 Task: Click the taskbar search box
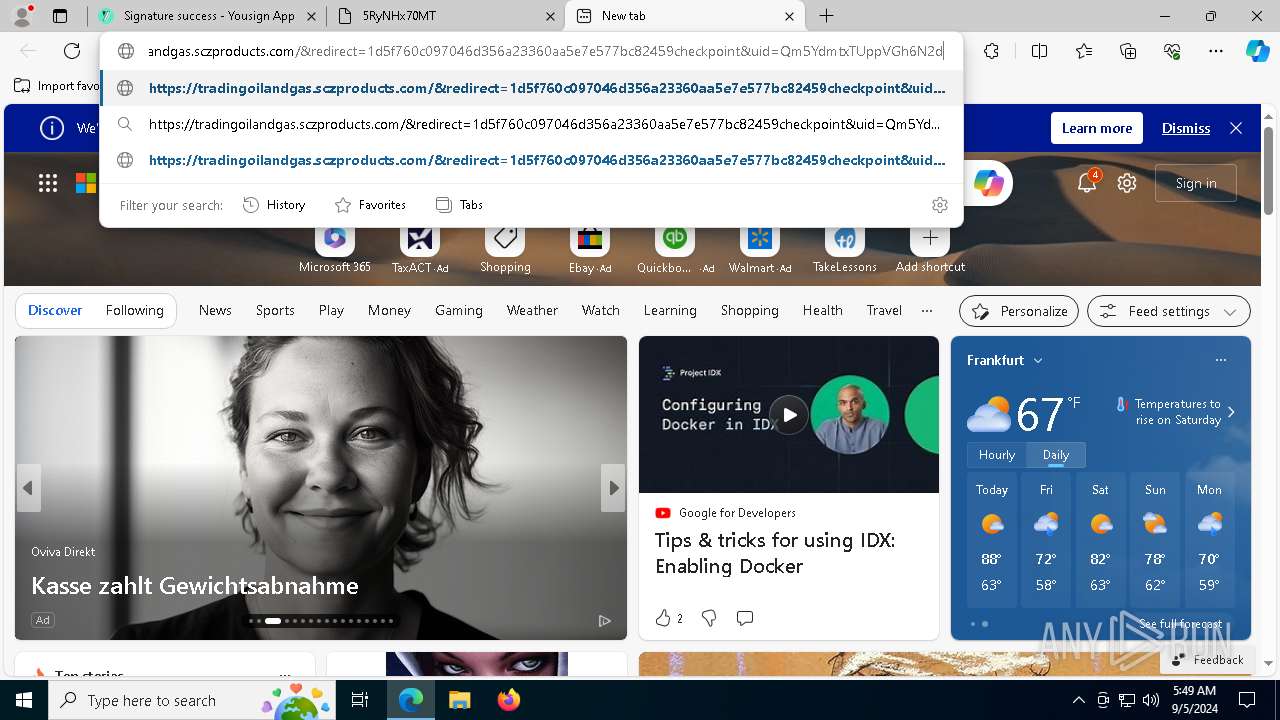191,700
